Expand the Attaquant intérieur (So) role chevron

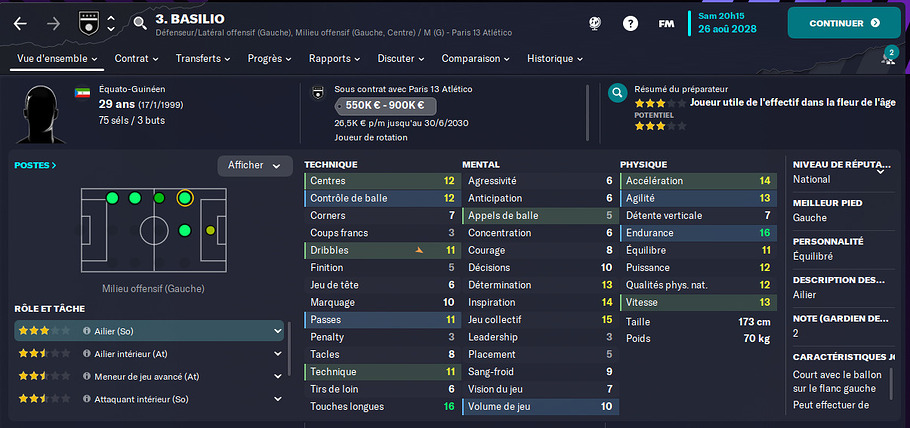[277, 399]
